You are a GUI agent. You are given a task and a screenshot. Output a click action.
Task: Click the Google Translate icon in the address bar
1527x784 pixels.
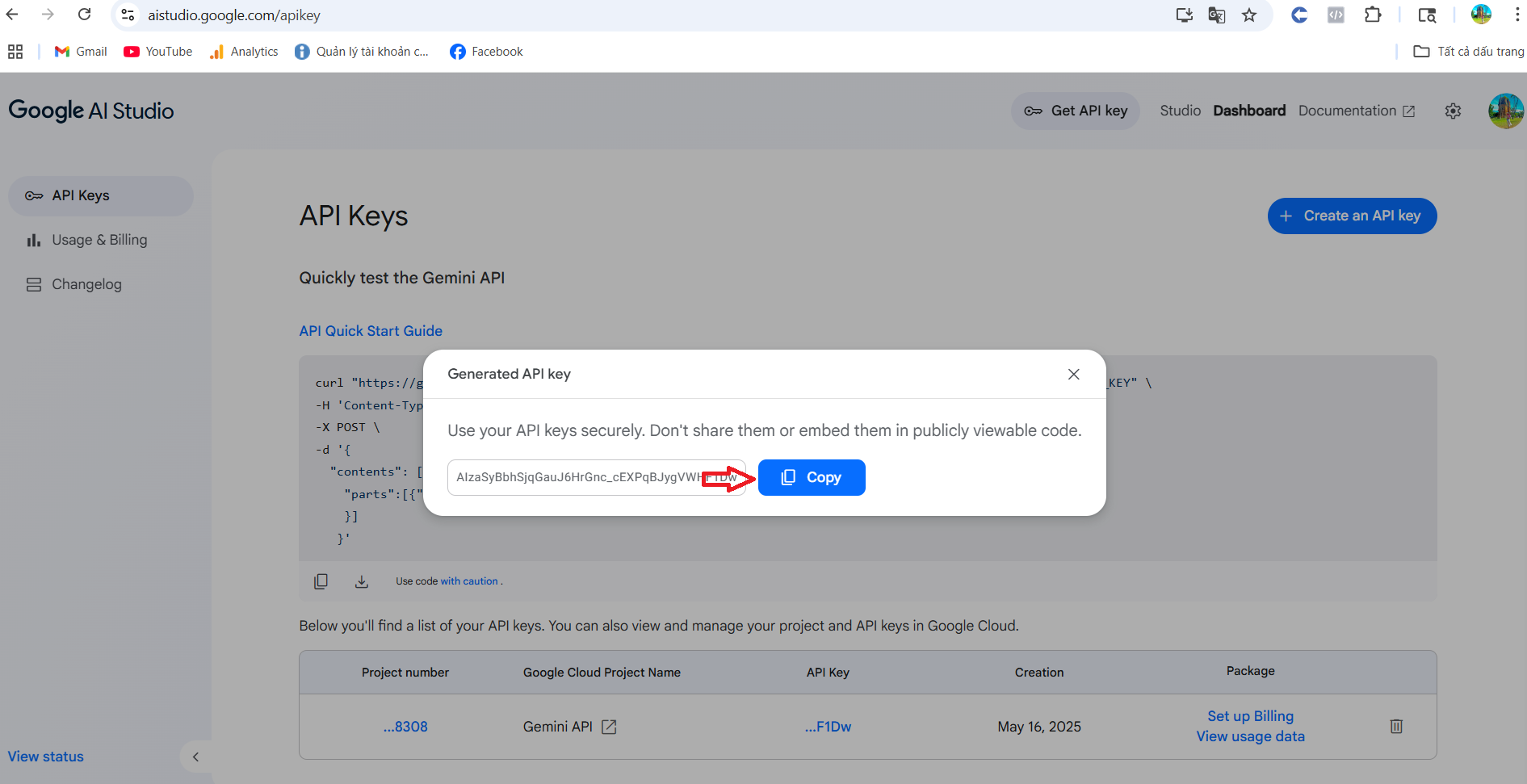point(1216,15)
